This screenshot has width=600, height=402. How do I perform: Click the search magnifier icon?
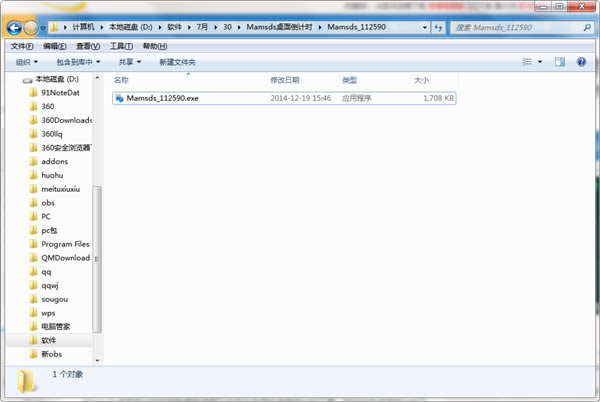[587, 28]
